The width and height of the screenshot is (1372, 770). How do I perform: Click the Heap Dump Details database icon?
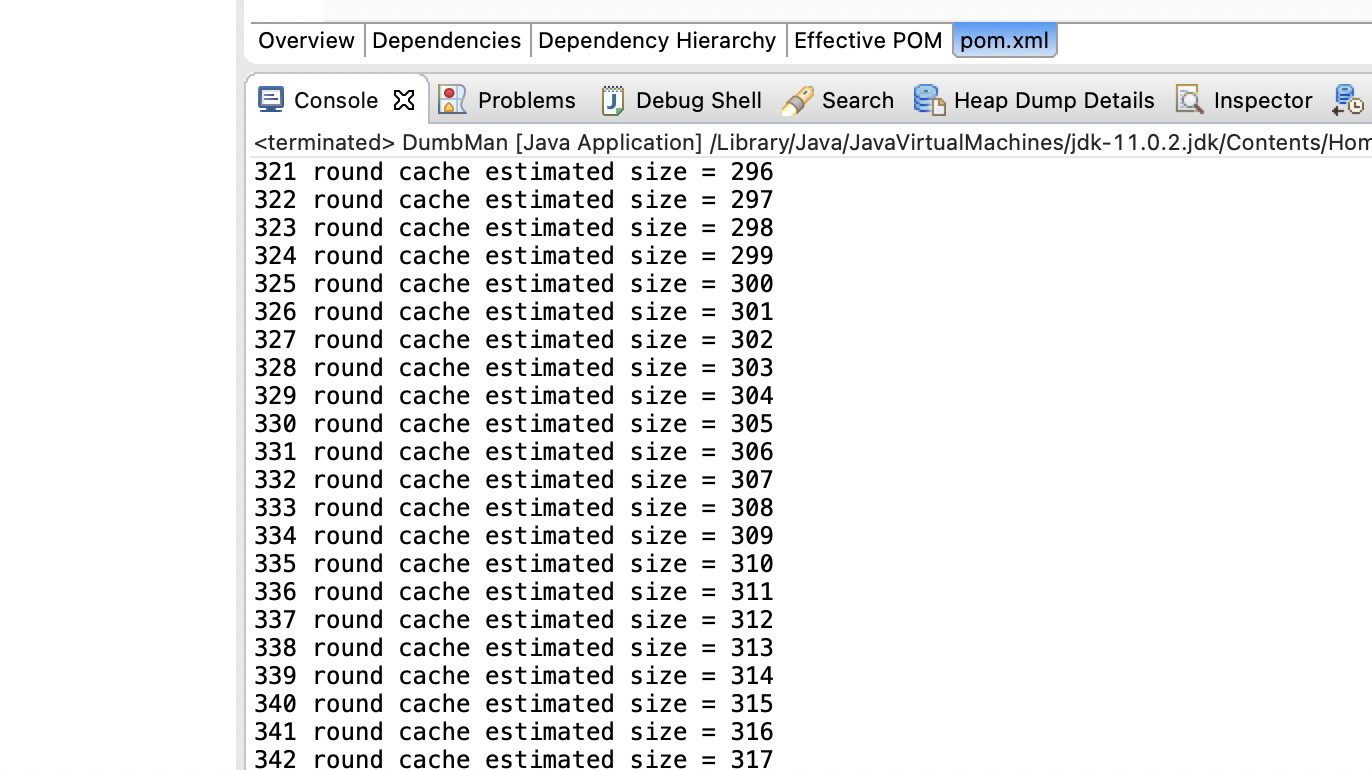click(929, 99)
